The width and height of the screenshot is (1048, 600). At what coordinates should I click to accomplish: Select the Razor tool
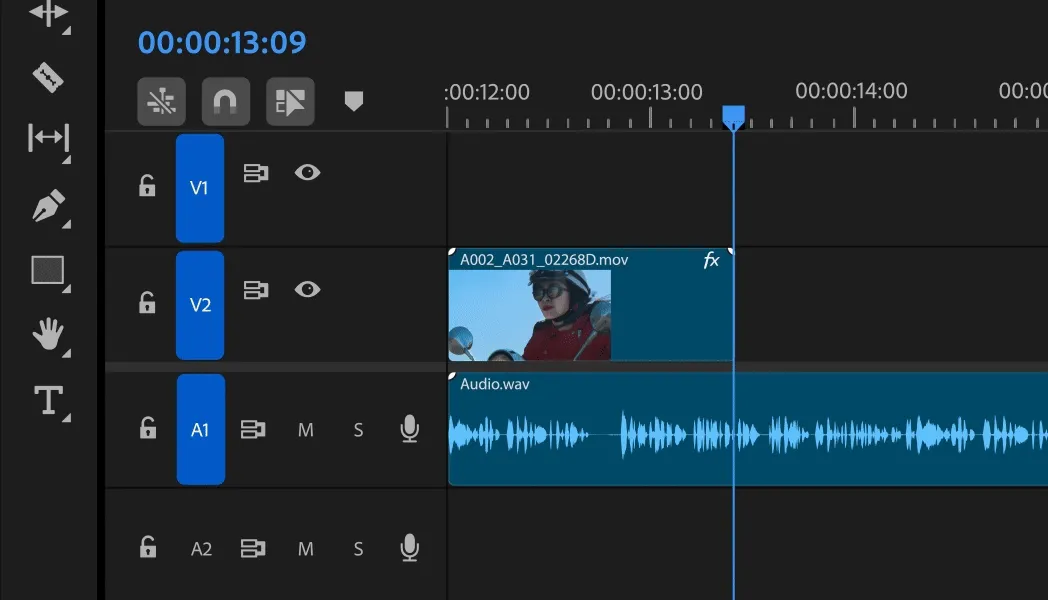click(x=48, y=76)
